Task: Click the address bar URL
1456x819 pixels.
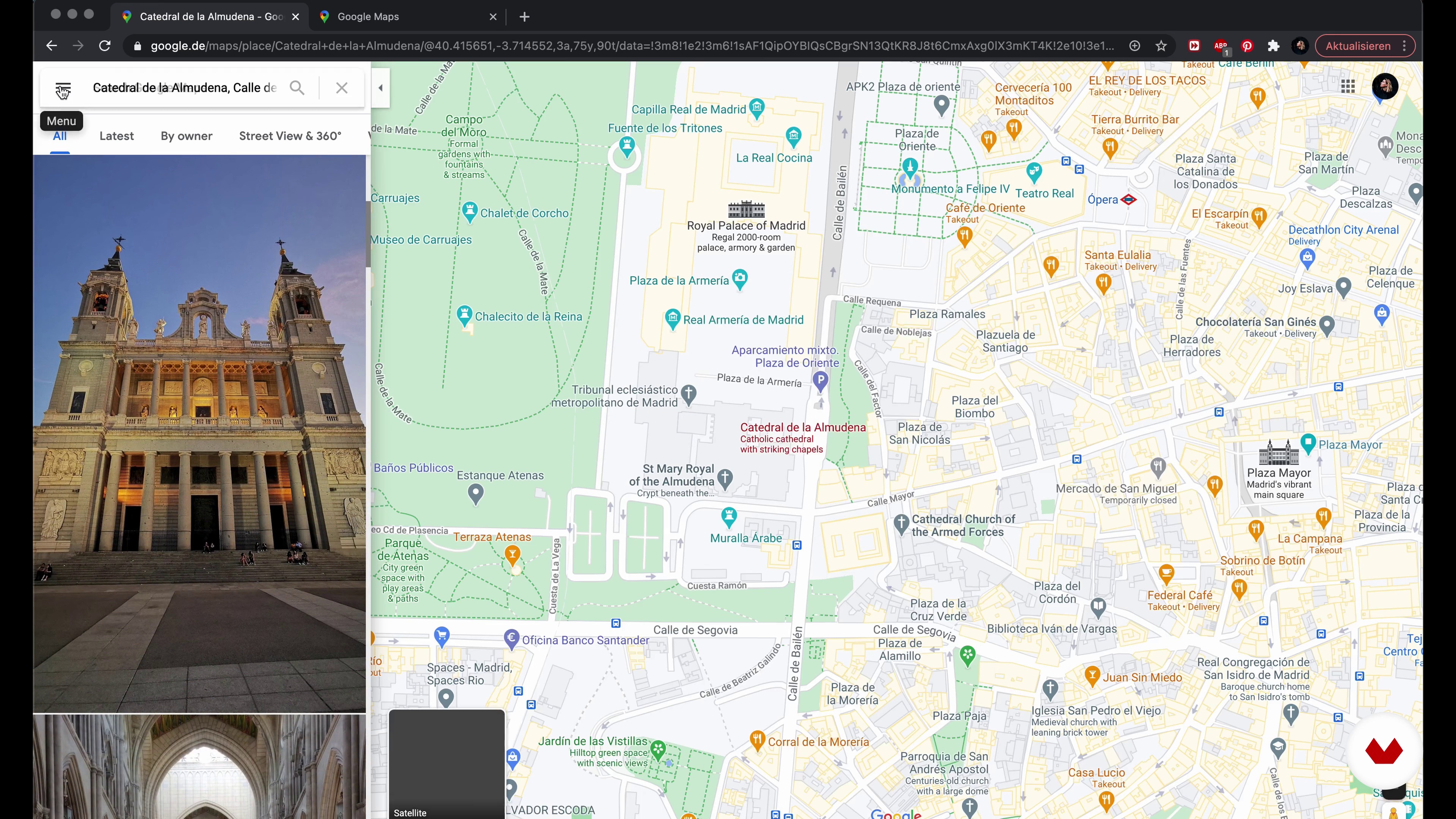Action: [632, 46]
